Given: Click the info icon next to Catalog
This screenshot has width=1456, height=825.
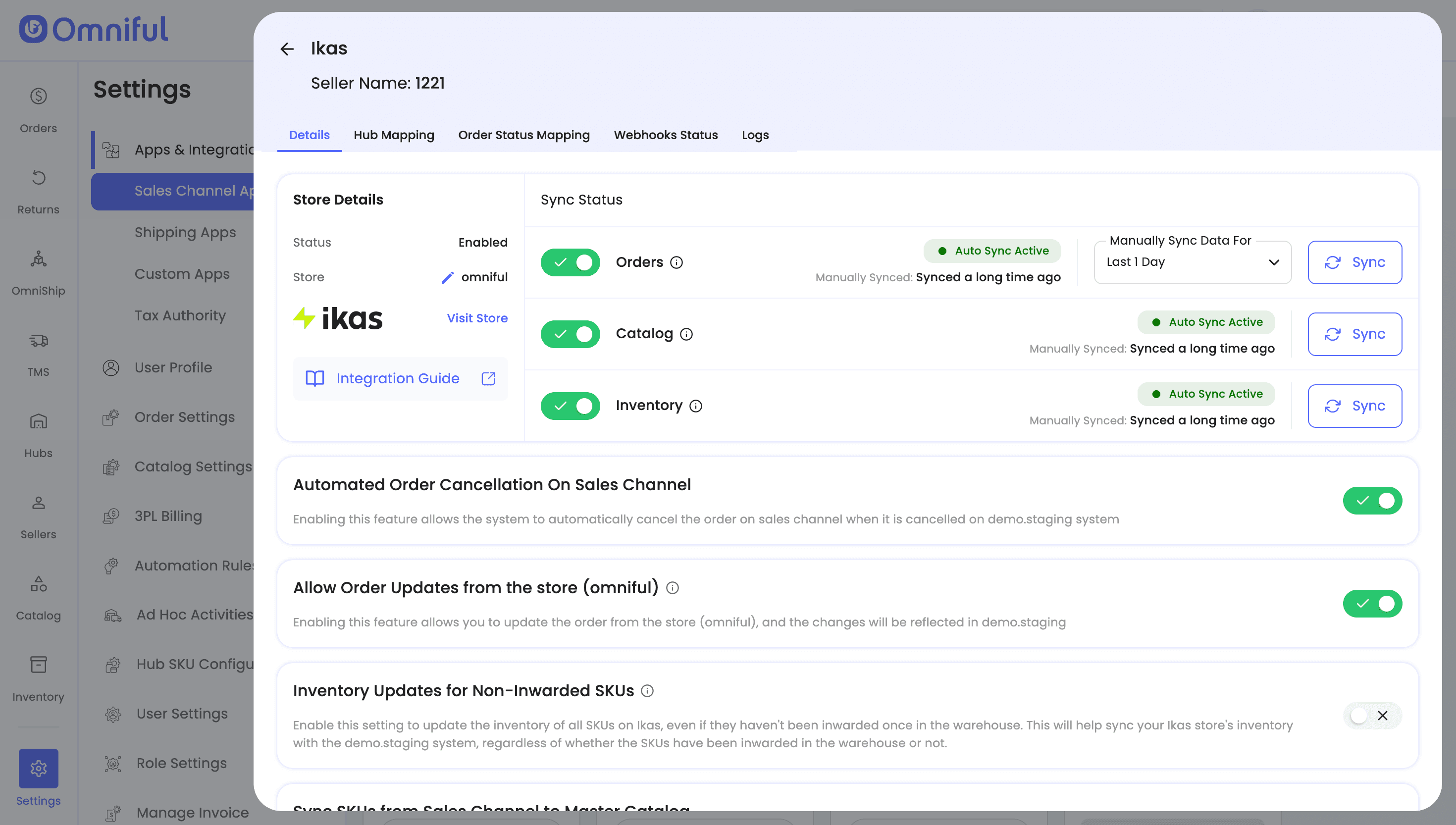Looking at the screenshot, I should coord(686,334).
